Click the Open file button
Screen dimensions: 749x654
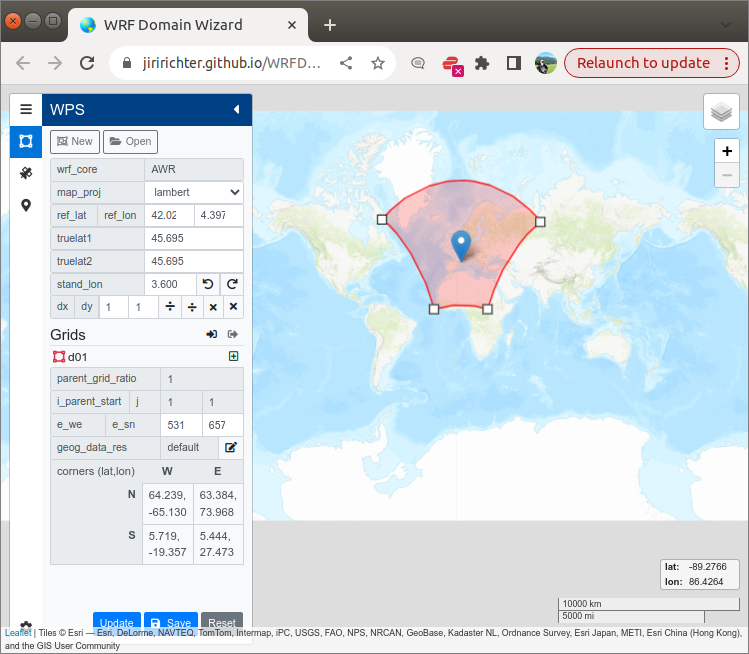(130, 142)
